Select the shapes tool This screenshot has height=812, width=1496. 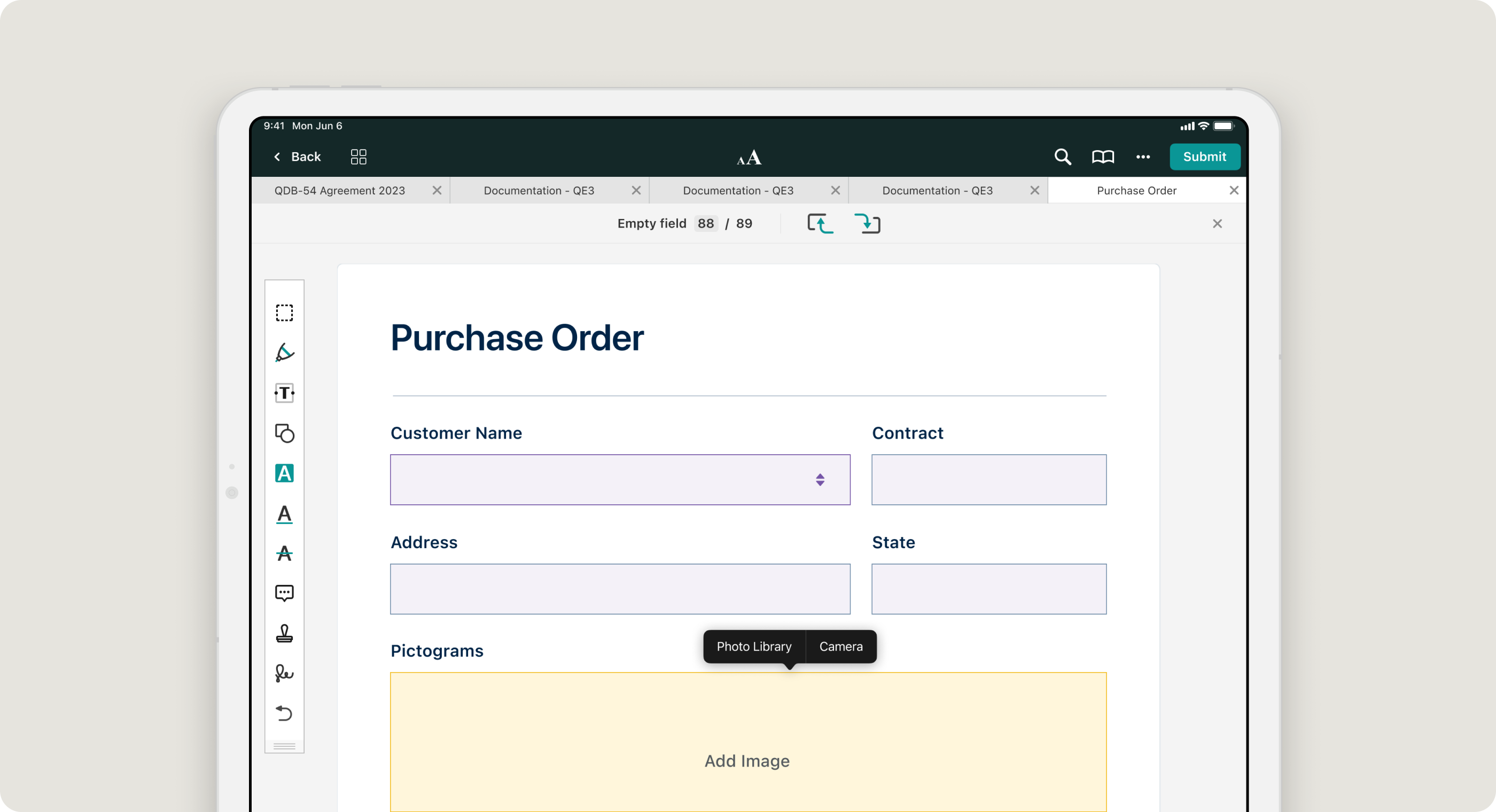tap(284, 433)
